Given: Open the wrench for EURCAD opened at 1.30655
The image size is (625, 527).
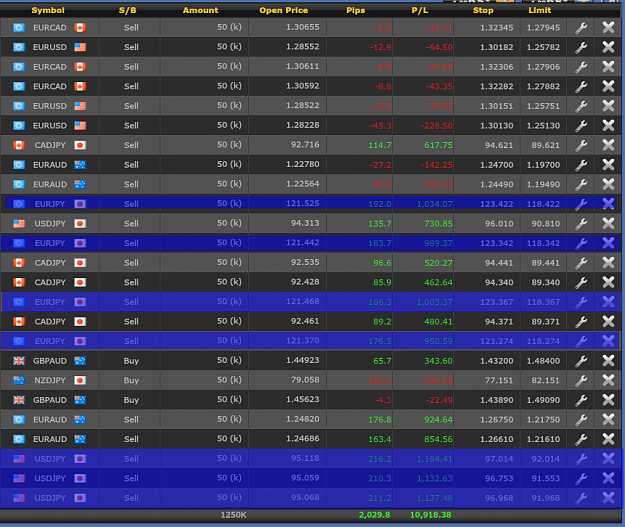Looking at the screenshot, I should (x=581, y=28).
